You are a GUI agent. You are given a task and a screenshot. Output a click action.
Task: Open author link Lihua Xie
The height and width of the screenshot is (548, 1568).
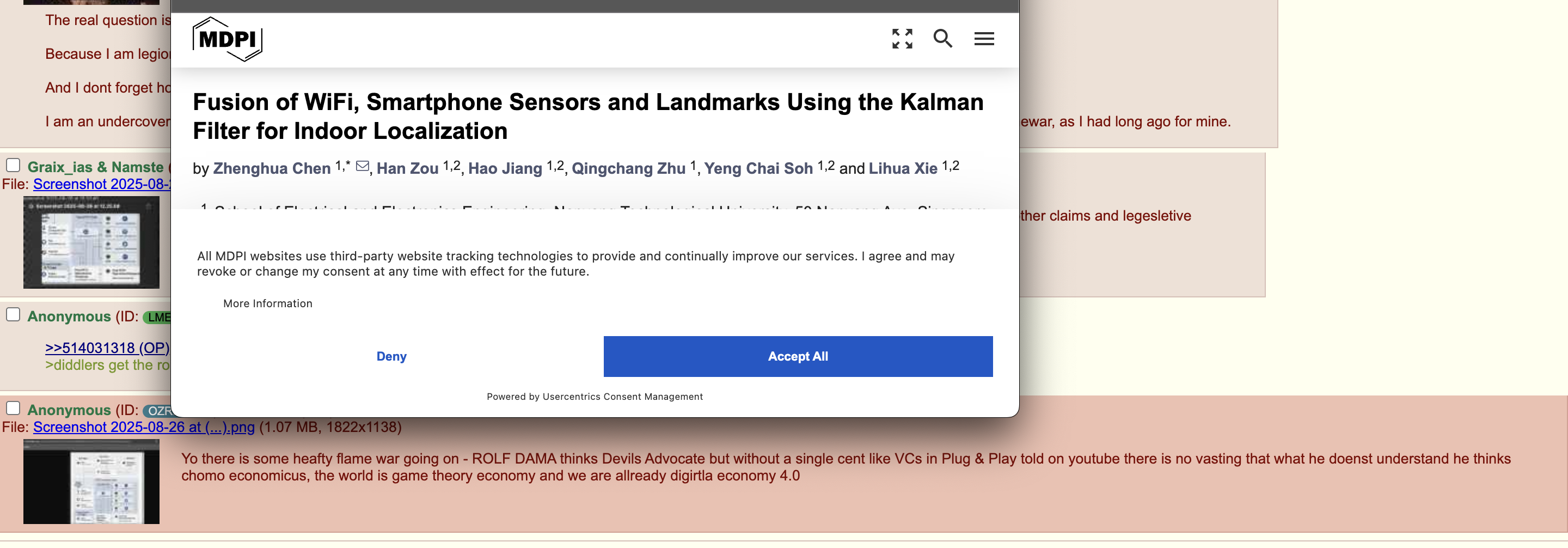[x=903, y=169]
